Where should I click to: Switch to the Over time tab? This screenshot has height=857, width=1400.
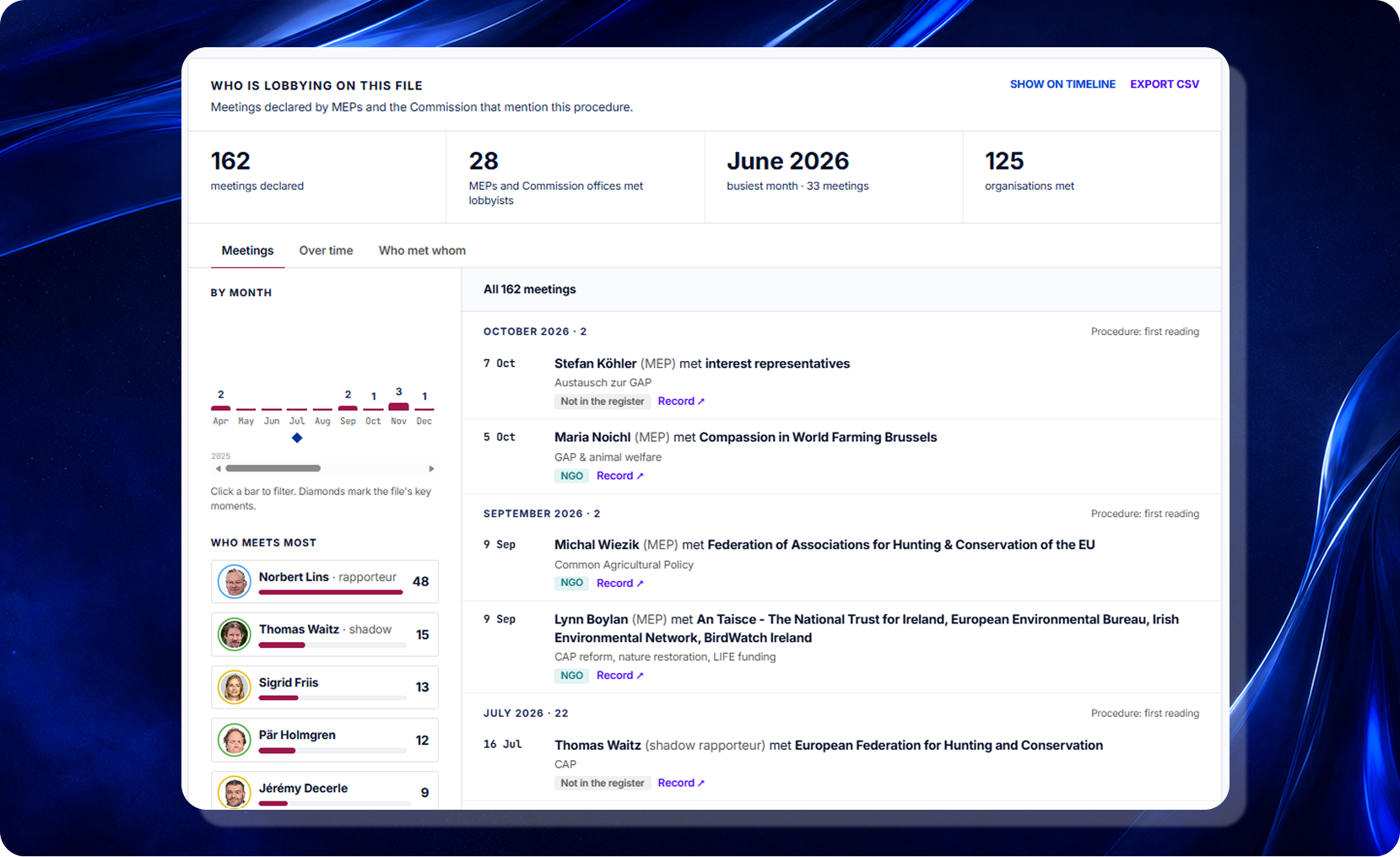[326, 251]
